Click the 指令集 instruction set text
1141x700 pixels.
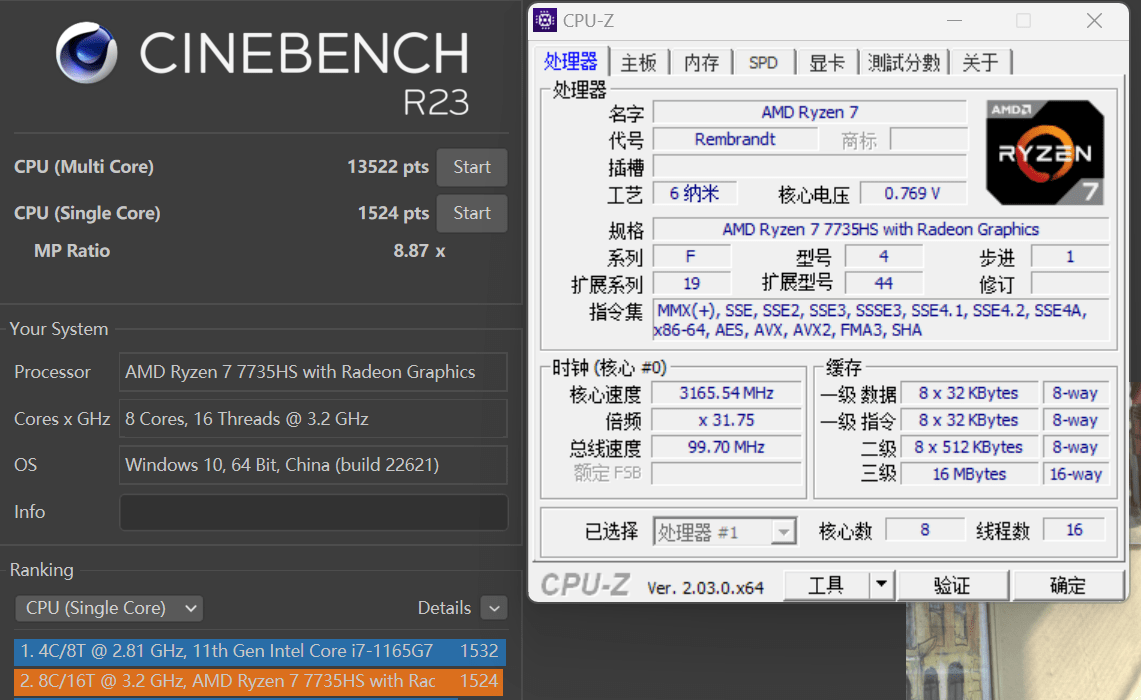[x=880, y=320]
